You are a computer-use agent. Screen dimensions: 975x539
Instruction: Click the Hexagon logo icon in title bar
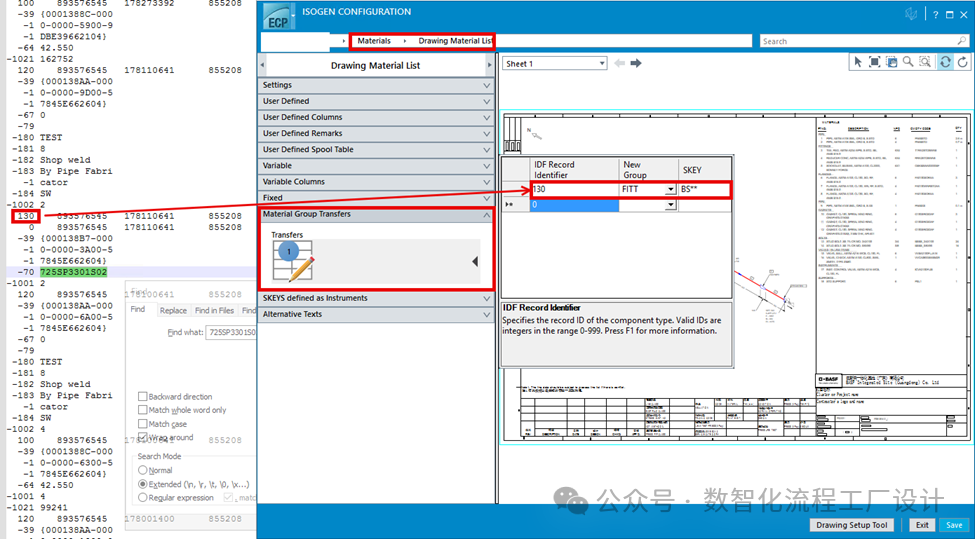pyautogui.click(x=911, y=14)
